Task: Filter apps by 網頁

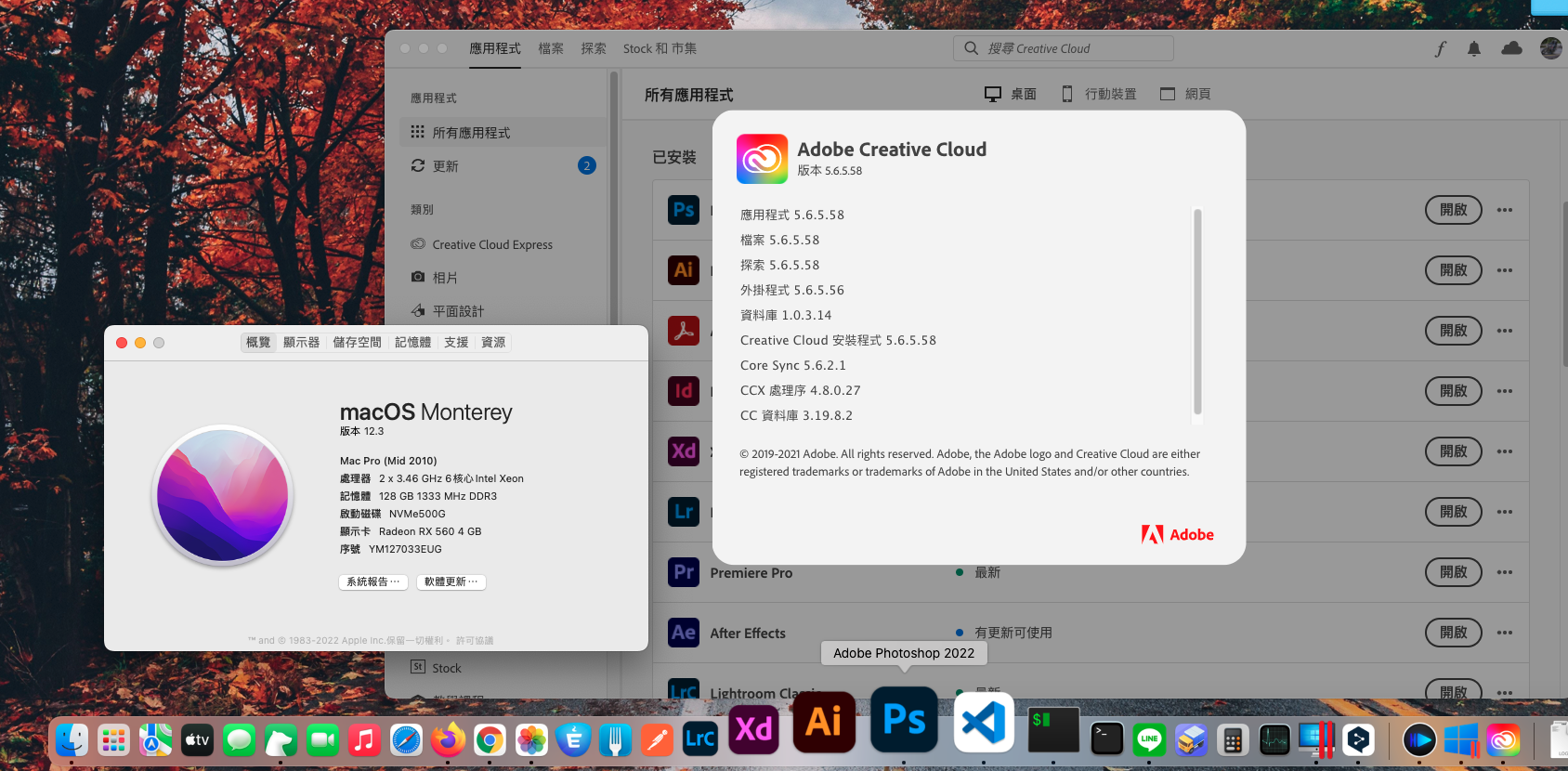Action: click(x=1185, y=94)
